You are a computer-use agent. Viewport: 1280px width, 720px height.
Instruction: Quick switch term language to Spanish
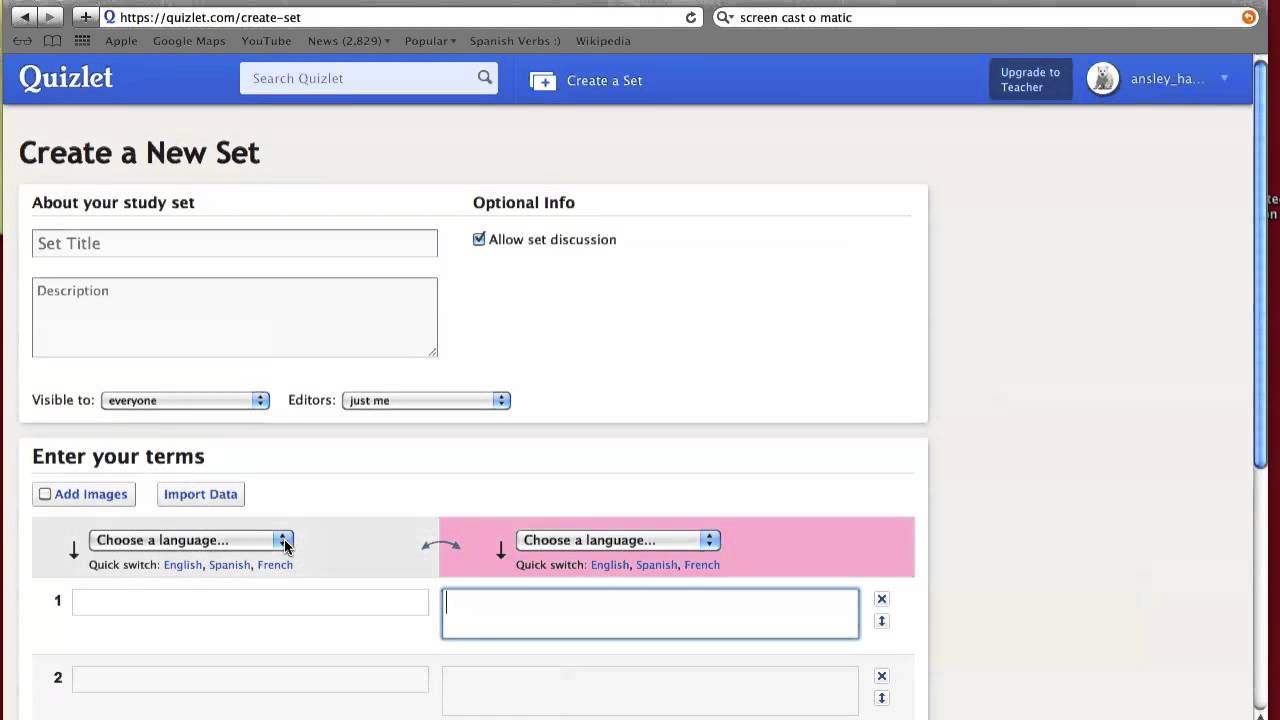tap(229, 565)
